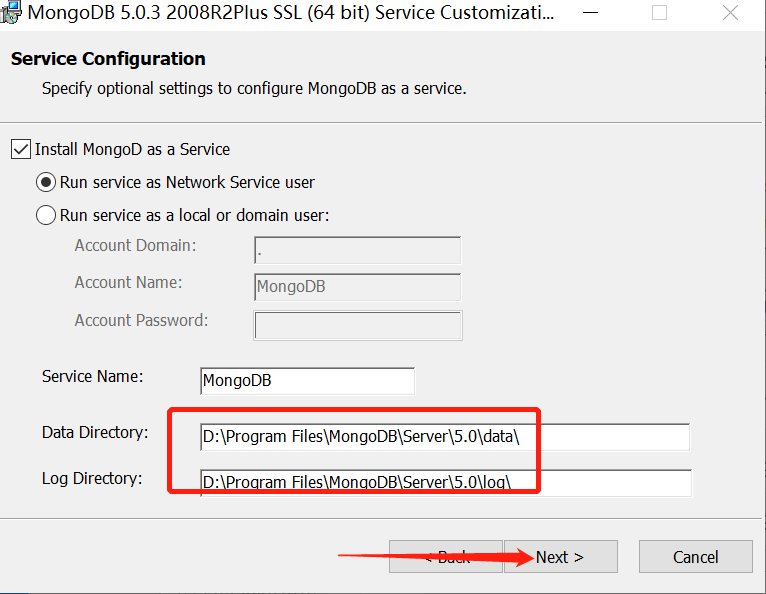Click the MongoDB installer icon in title bar
This screenshot has height=594, width=766.
[x=11, y=12]
